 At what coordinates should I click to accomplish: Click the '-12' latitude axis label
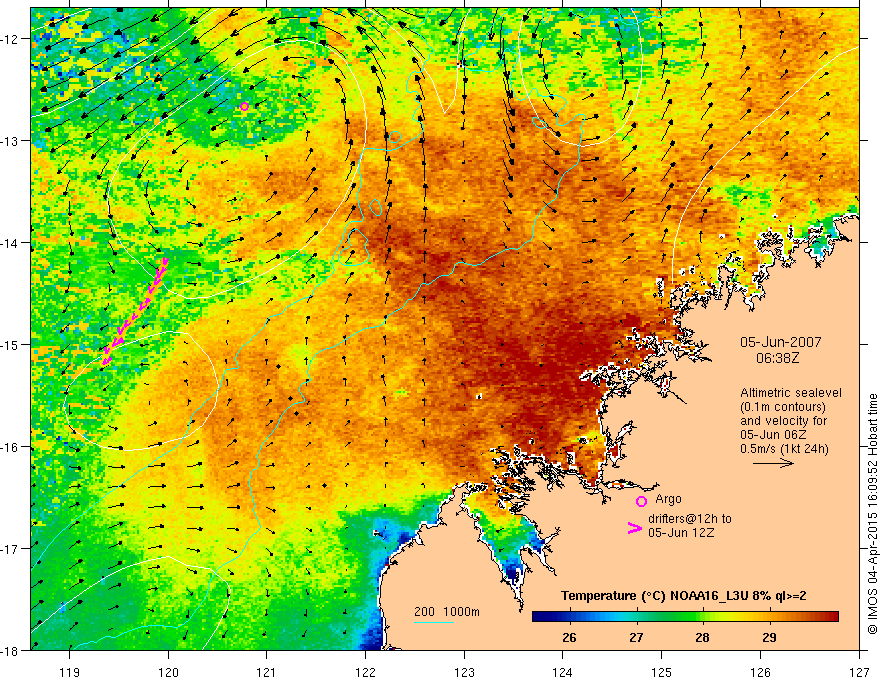pos(11,39)
